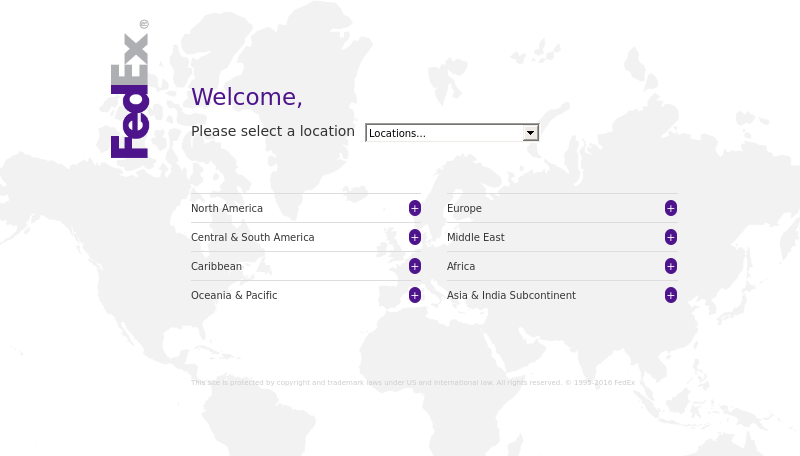
Task: Click the copyright notice text
Action: [x=413, y=383]
